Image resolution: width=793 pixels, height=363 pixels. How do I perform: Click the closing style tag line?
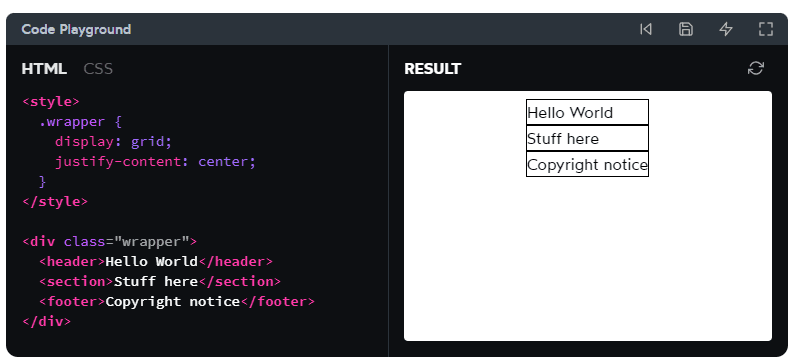pyautogui.click(x=55, y=202)
